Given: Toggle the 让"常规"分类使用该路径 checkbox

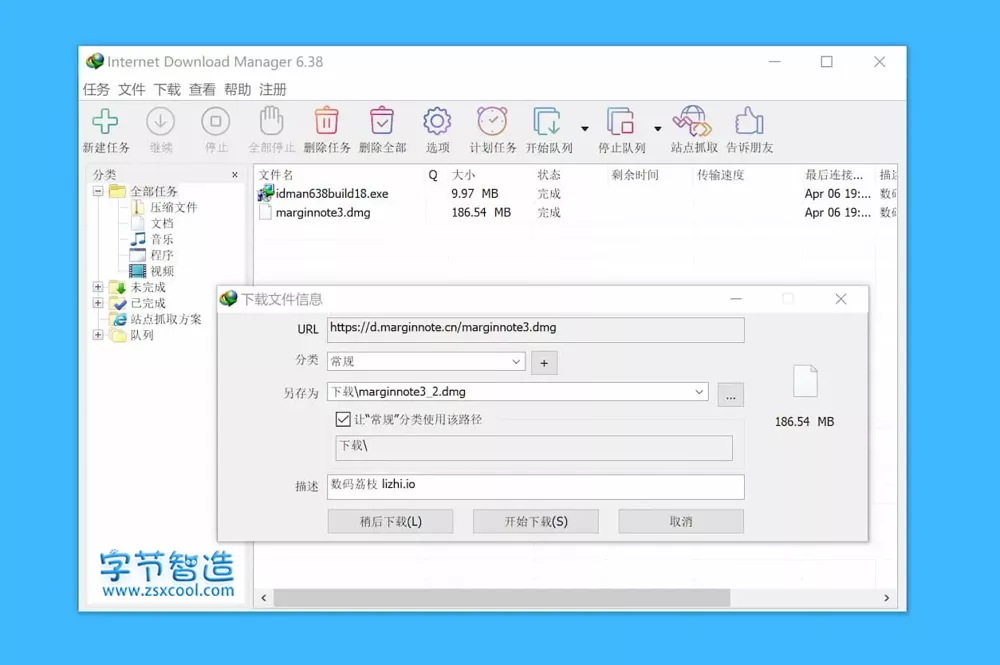Looking at the screenshot, I should click(x=343, y=419).
